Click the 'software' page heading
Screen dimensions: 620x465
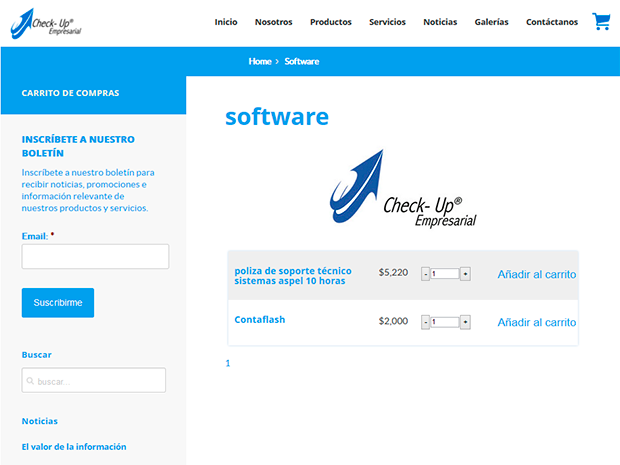point(277,117)
